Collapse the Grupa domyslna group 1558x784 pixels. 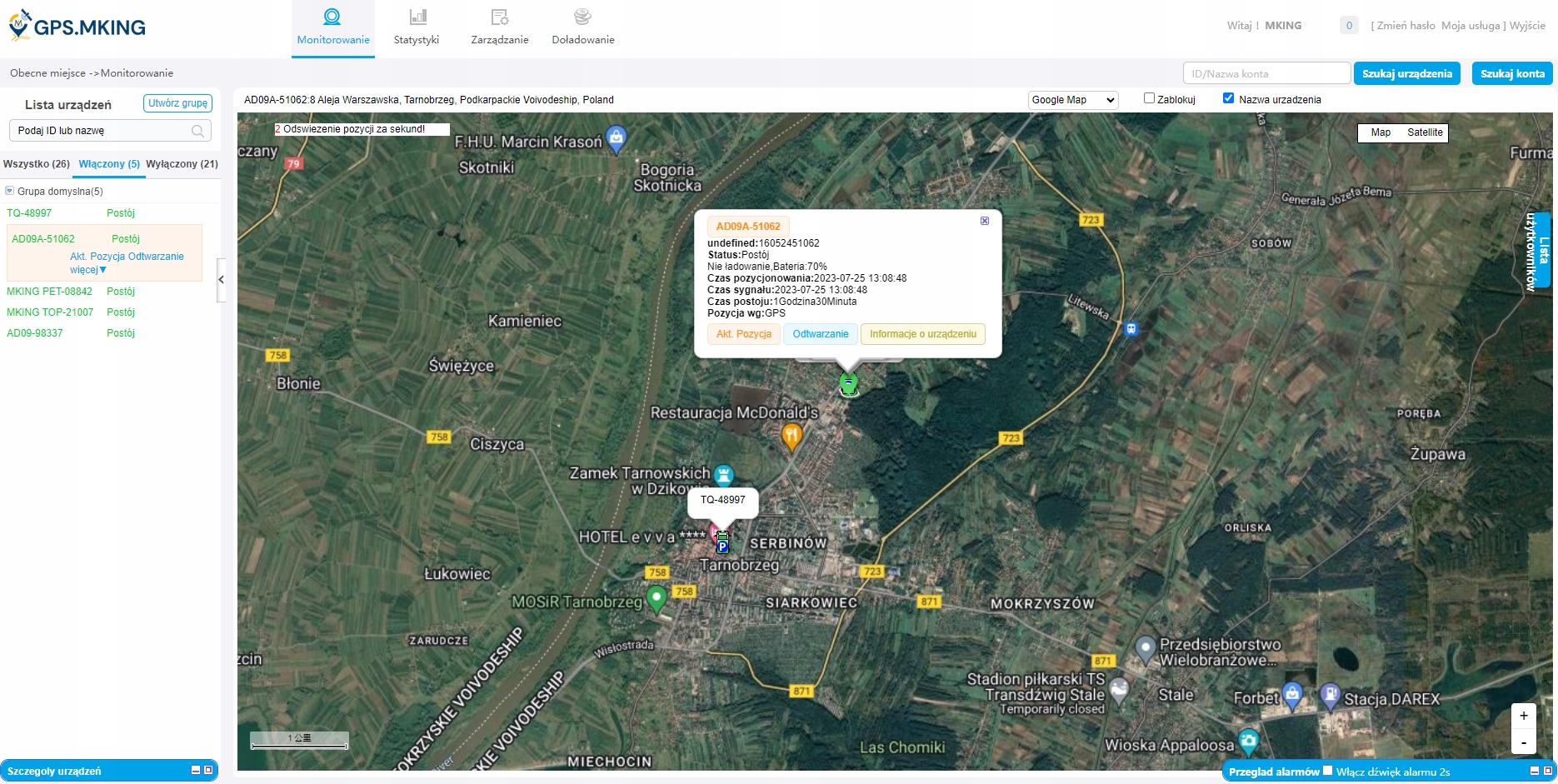coord(10,191)
